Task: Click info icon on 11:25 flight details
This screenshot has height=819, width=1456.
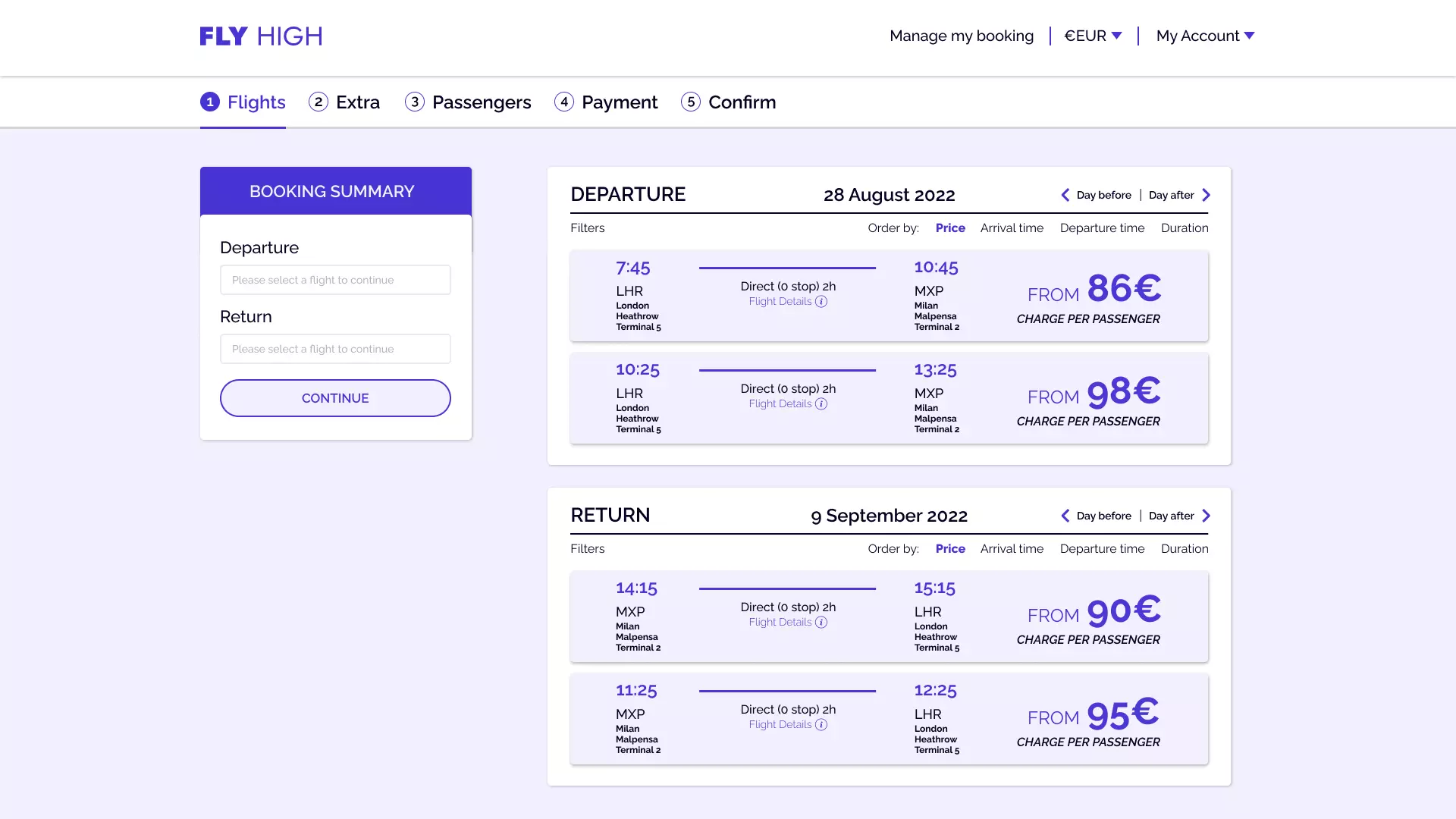Action: pyautogui.click(x=821, y=725)
